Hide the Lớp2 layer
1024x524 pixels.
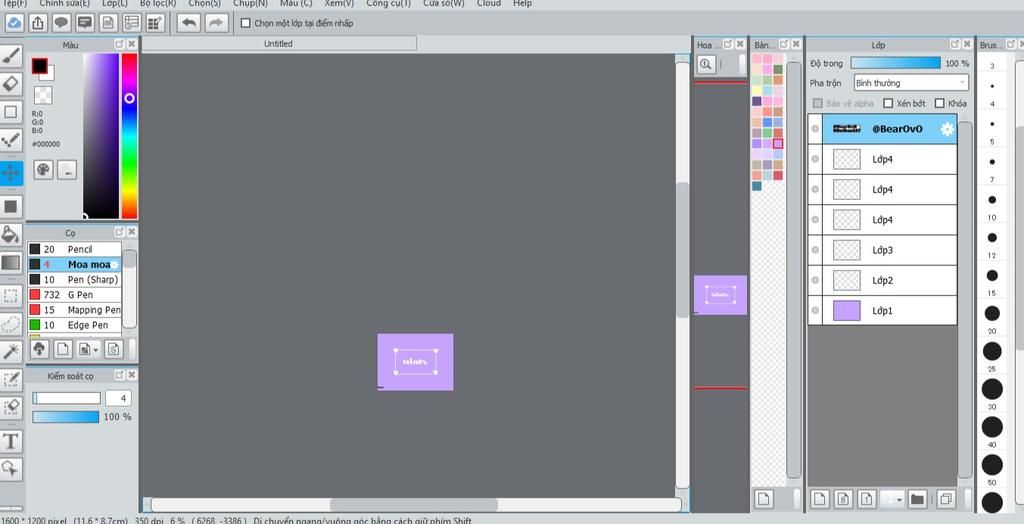click(814, 280)
